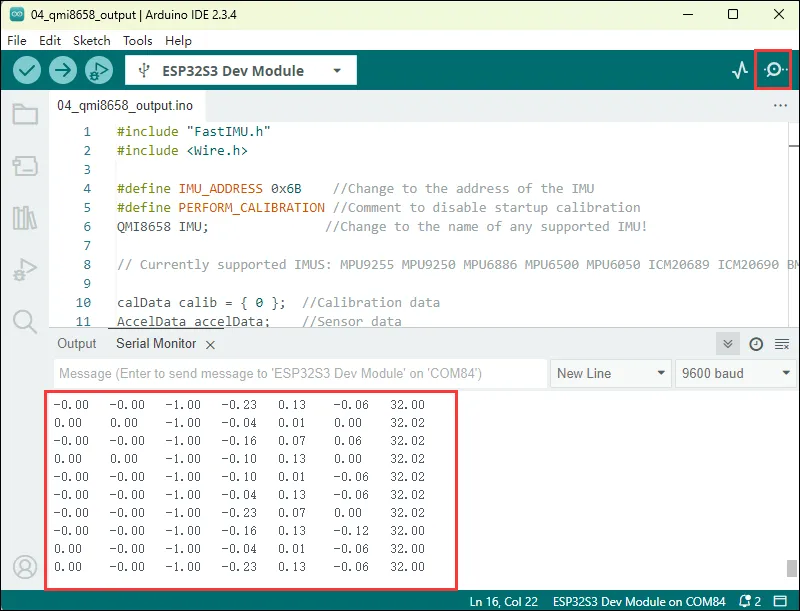Open the Sketch menu

(92, 41)
